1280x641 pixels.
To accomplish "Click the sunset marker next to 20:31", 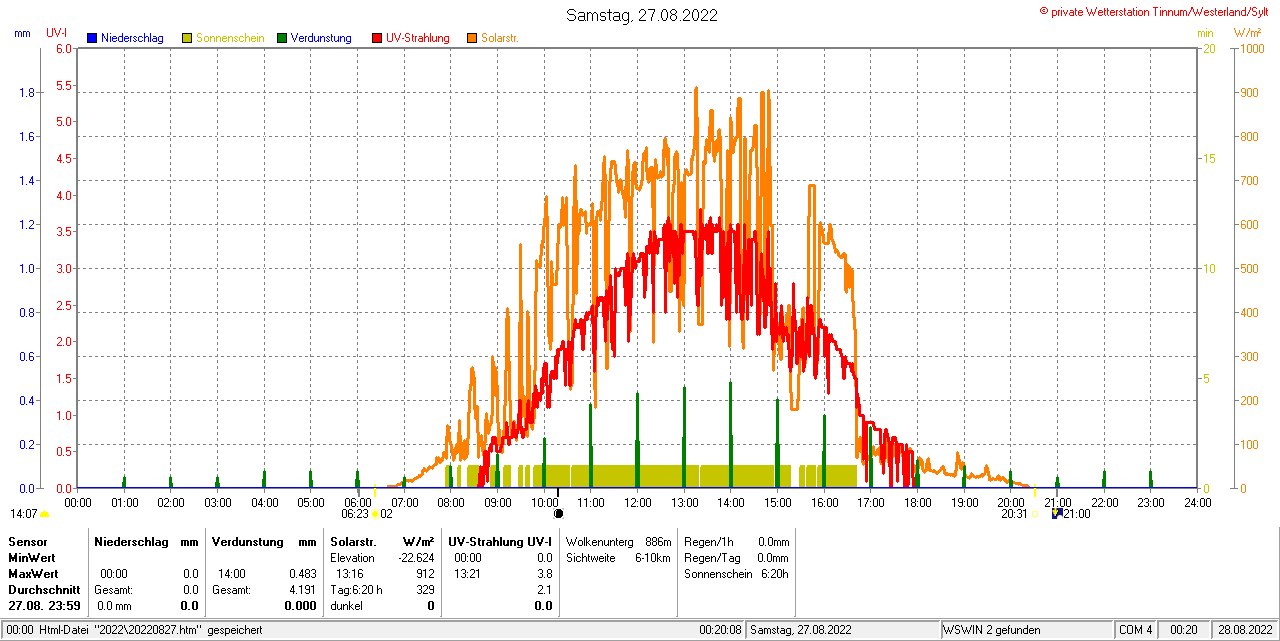I will click(1033, 514).
